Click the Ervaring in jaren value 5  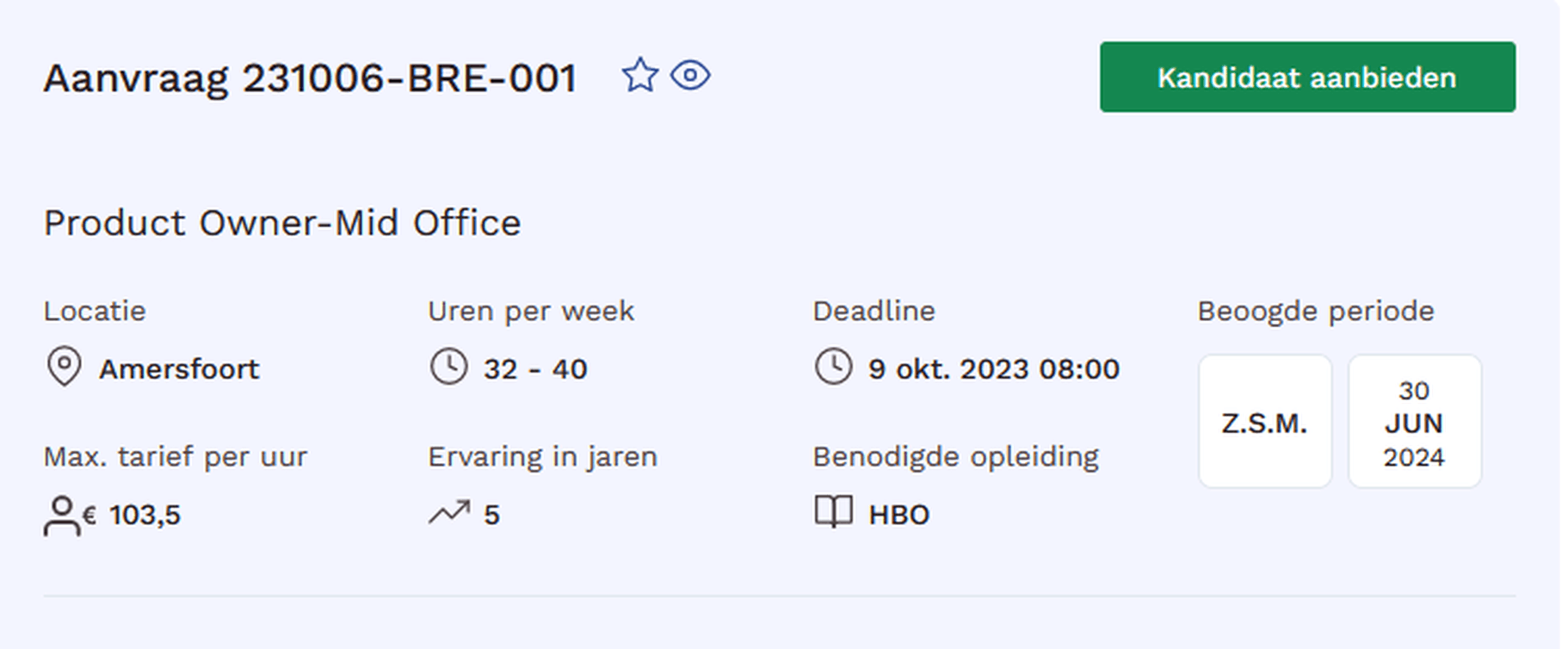pyautogui.click(x=491, y=515)
